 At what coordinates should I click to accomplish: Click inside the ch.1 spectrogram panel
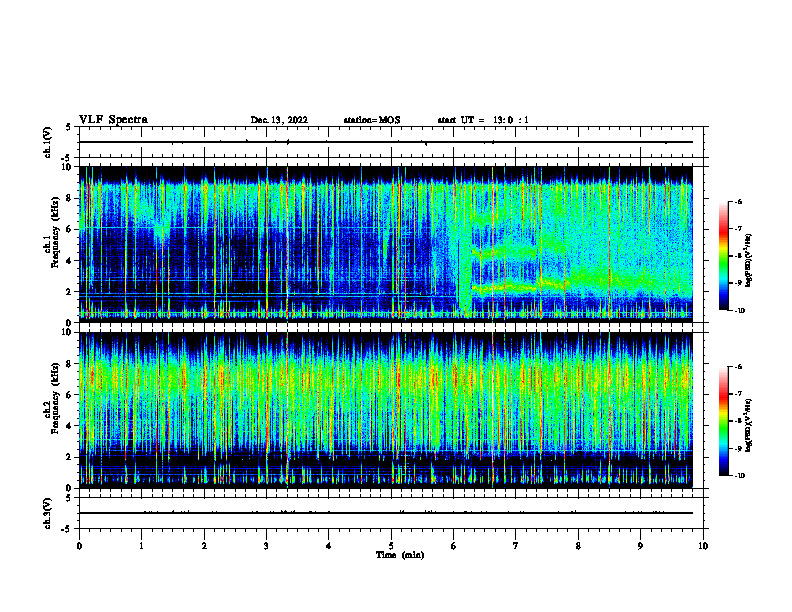coord(386,244)
